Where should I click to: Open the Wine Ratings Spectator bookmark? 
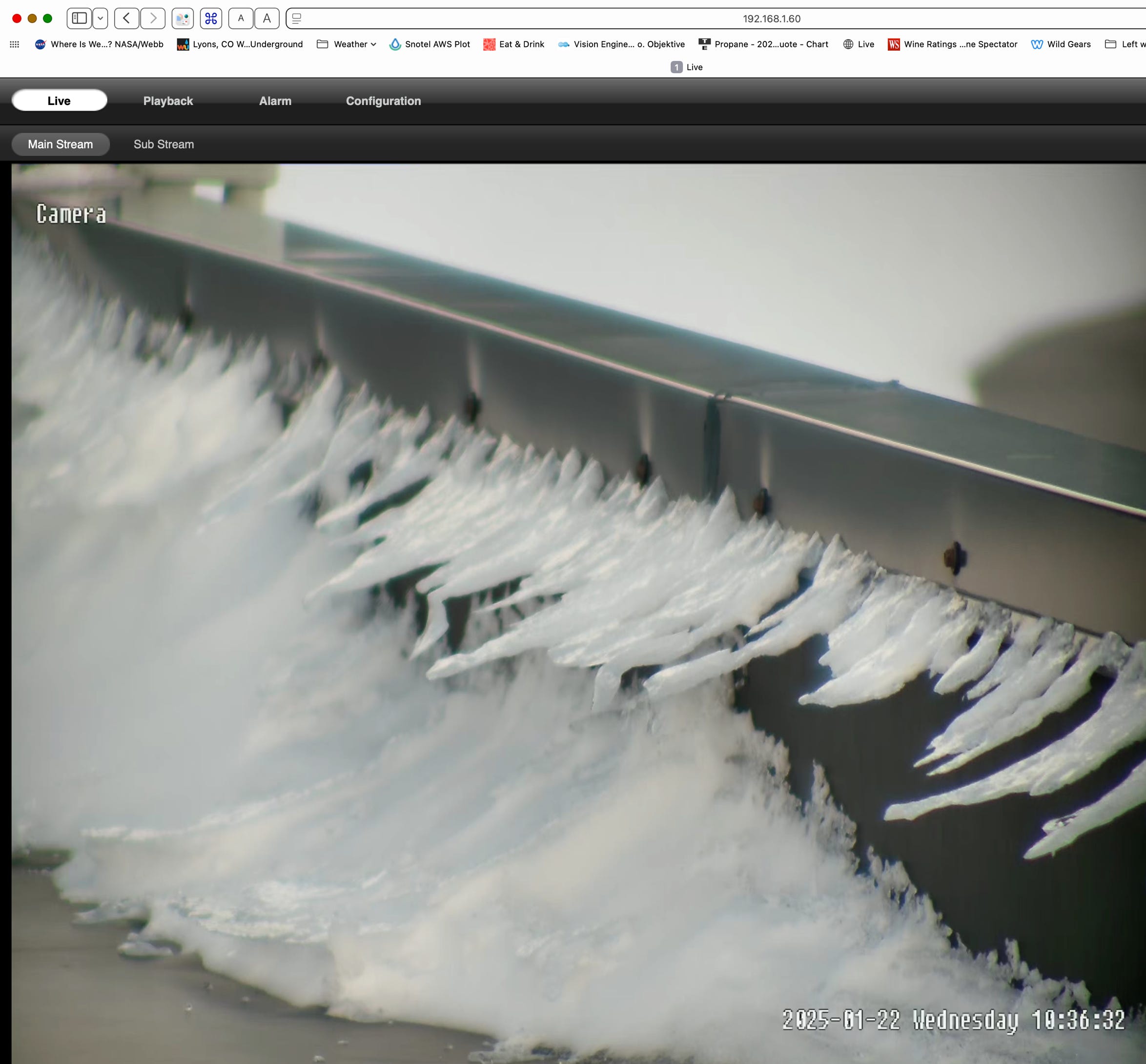coord(953,44)
